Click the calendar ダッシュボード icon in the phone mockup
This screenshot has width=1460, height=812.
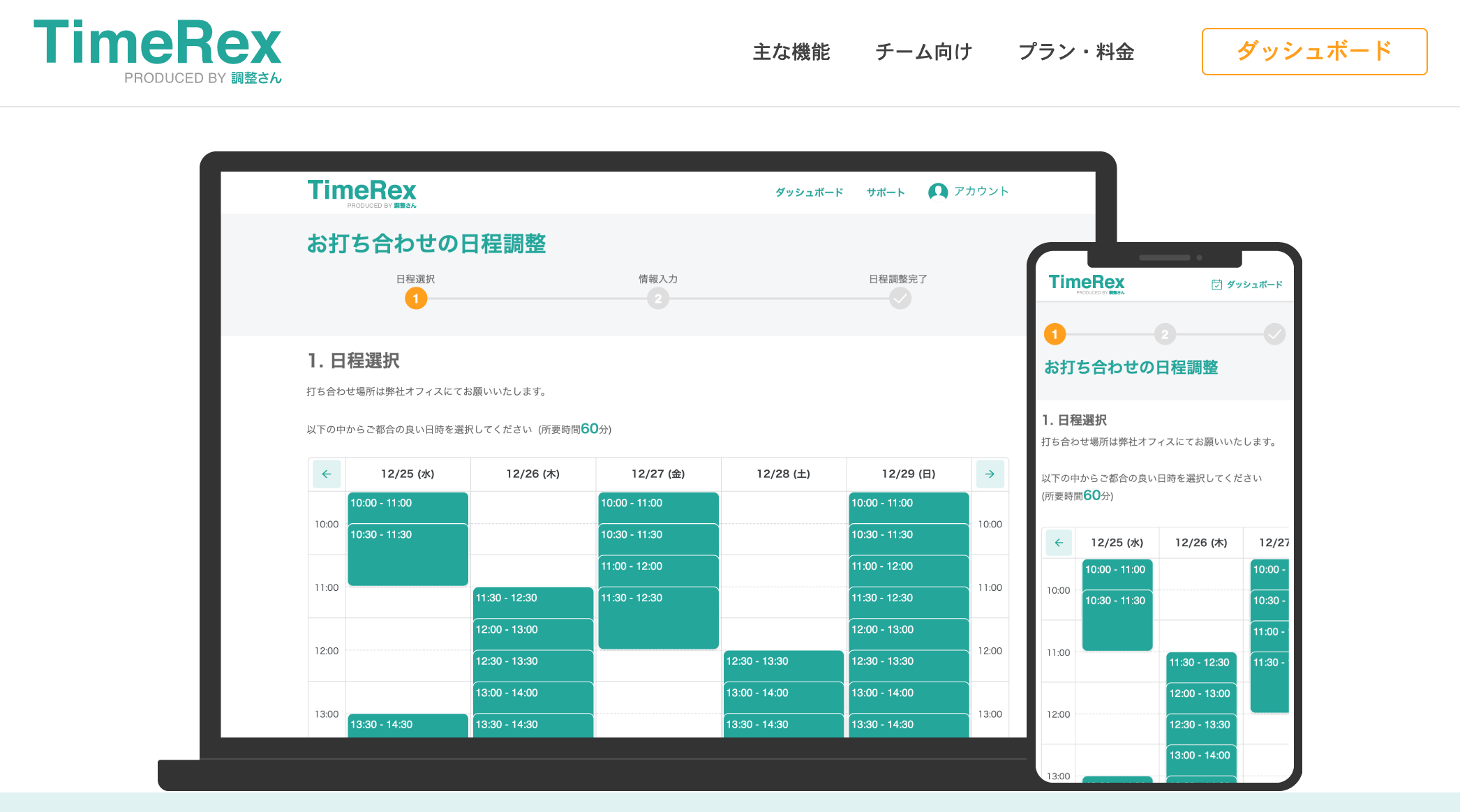[x=1216, y=285]
